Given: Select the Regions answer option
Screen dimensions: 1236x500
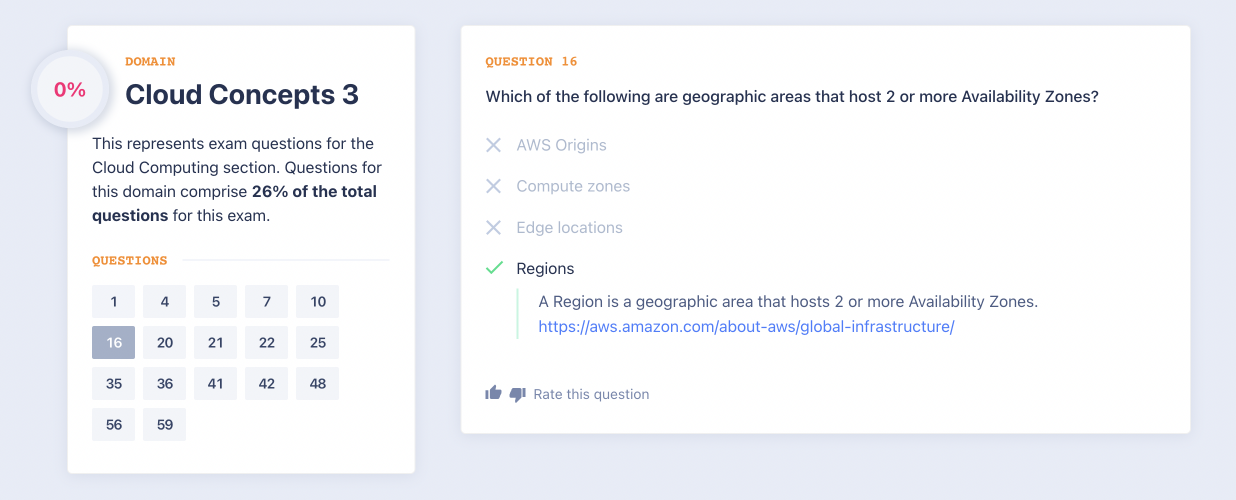Looking at the screenshot, I should 545,268.
